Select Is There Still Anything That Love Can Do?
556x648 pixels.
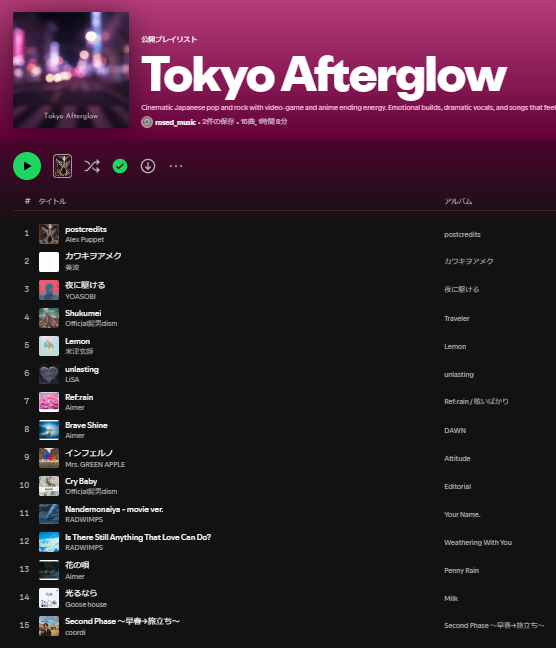coord(138,537)
